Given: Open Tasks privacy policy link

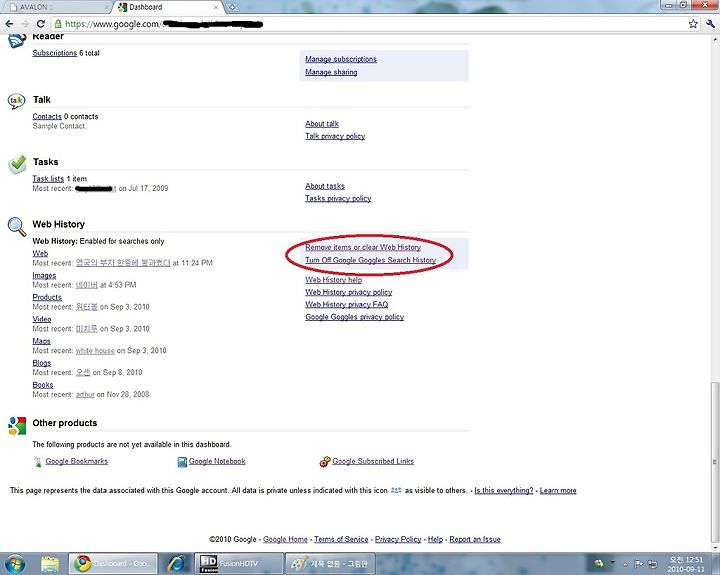Looking at the screenshot, I should click(x=338, y=198).
